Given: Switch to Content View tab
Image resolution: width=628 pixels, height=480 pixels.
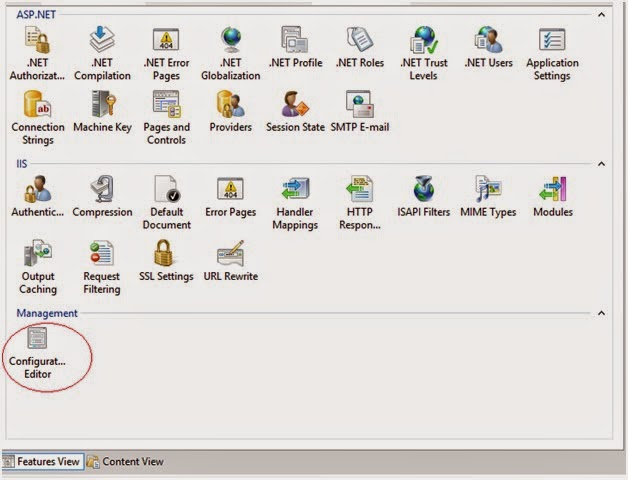Looking at the screenshot, I should pyautogui.click(x=125, y=462).
